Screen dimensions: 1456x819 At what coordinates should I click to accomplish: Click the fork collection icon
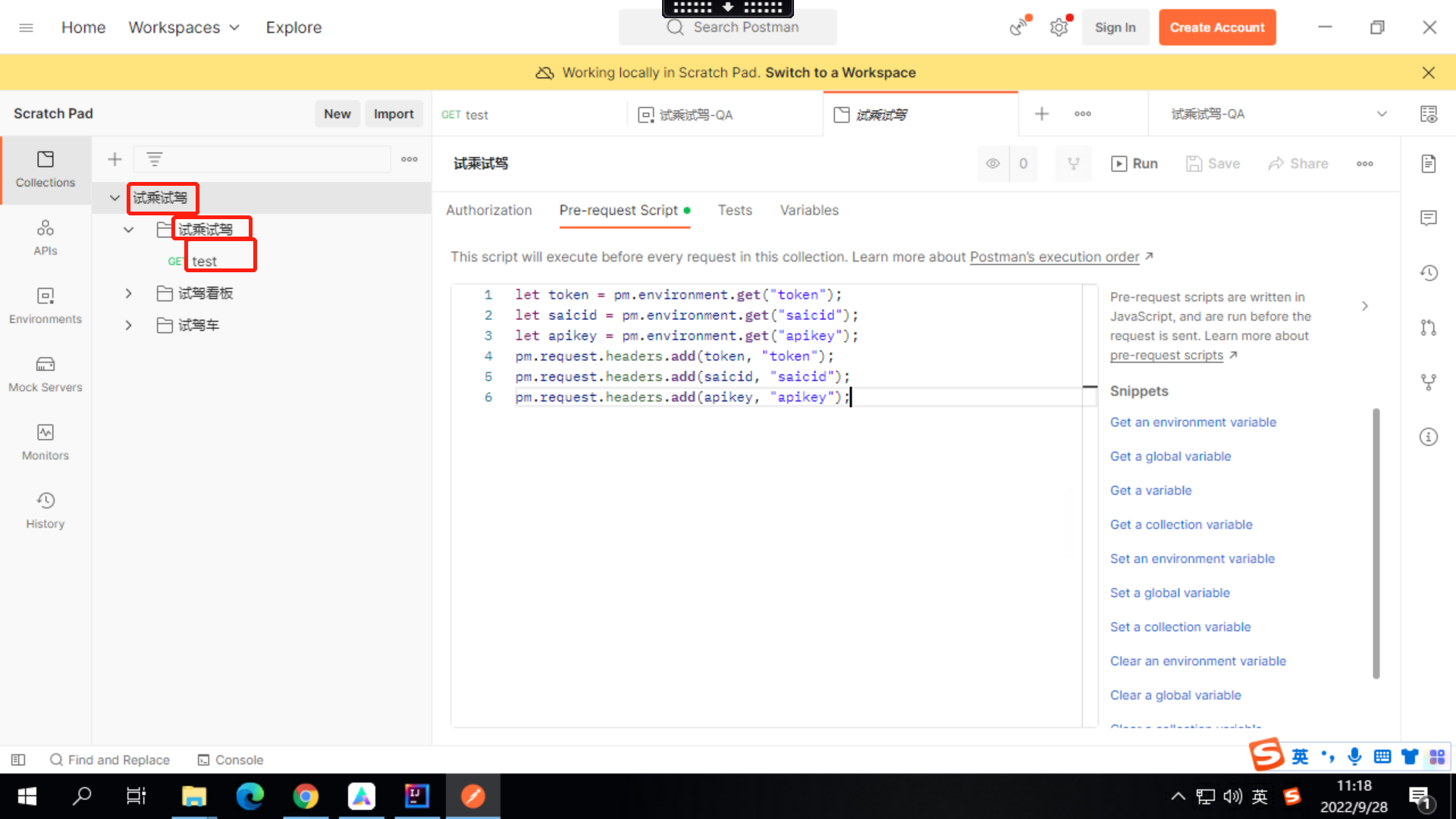(x=1073, y=164)
